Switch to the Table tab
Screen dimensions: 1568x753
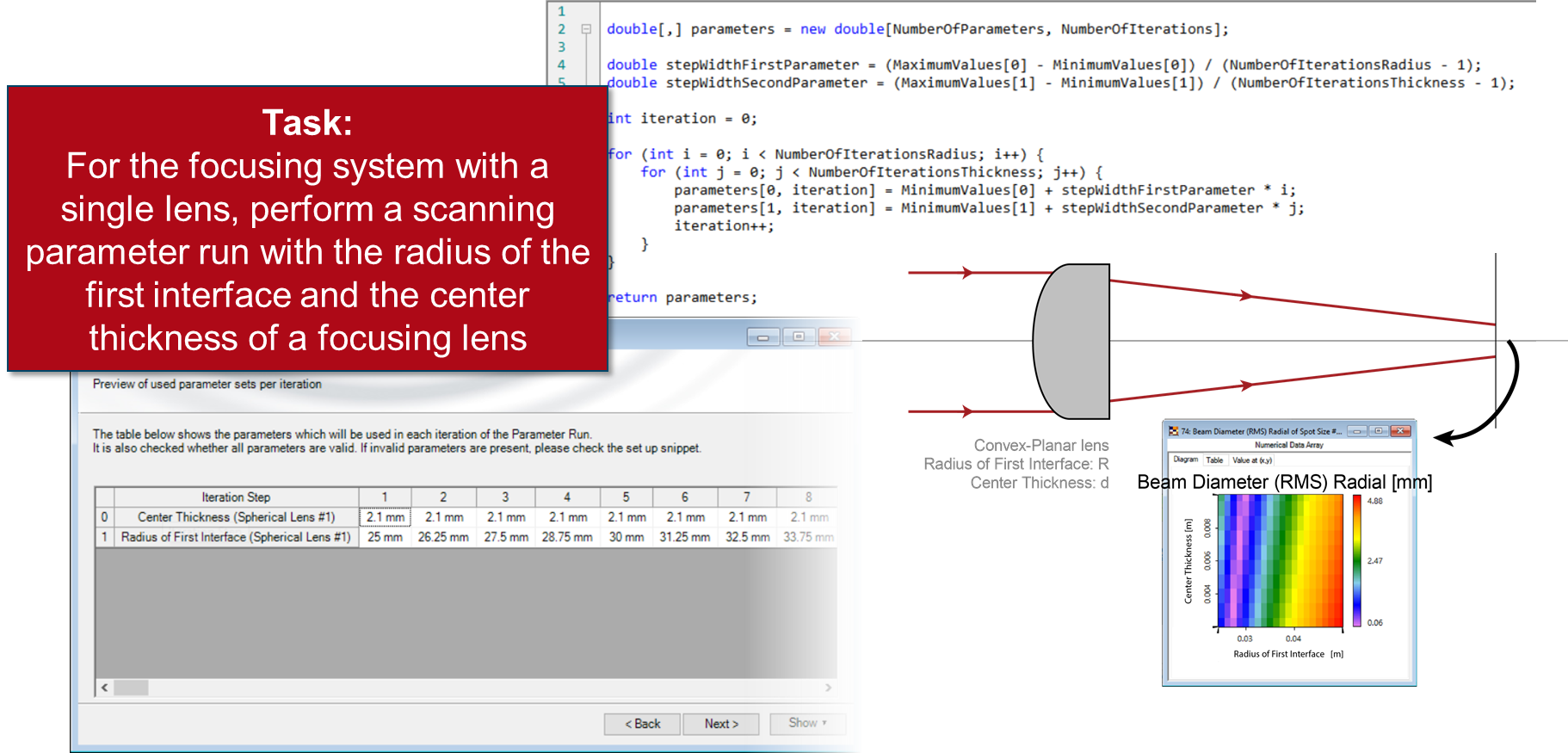point(1214,460)
